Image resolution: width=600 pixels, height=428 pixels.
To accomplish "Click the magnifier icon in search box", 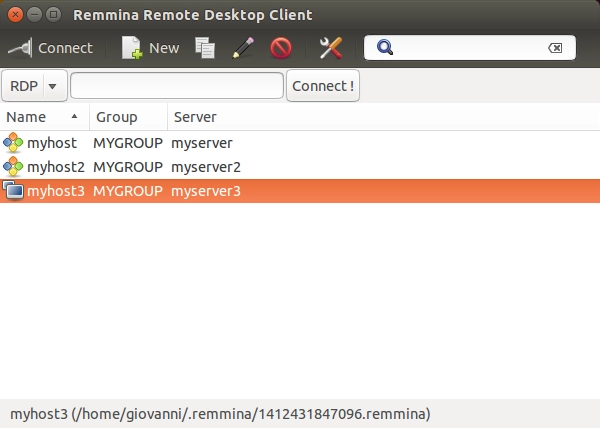I will click(x=385, y=47).
